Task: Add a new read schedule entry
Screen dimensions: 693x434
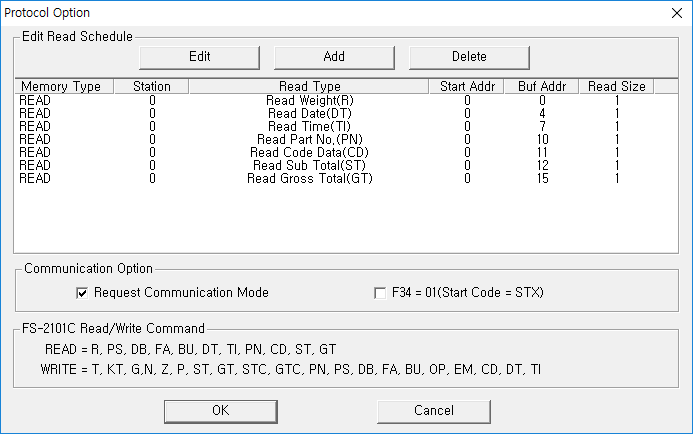Action: 334,57
